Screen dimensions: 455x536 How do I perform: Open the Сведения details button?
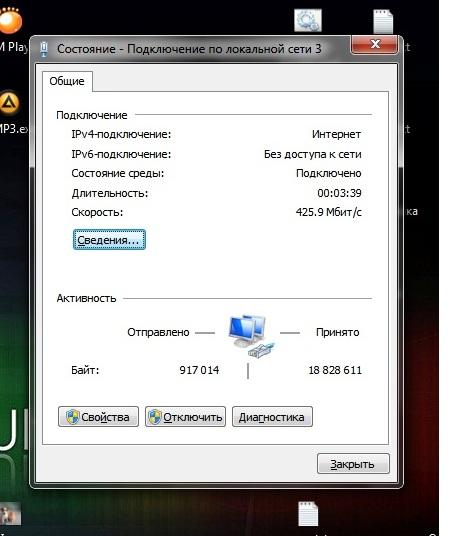click(109, 240)
